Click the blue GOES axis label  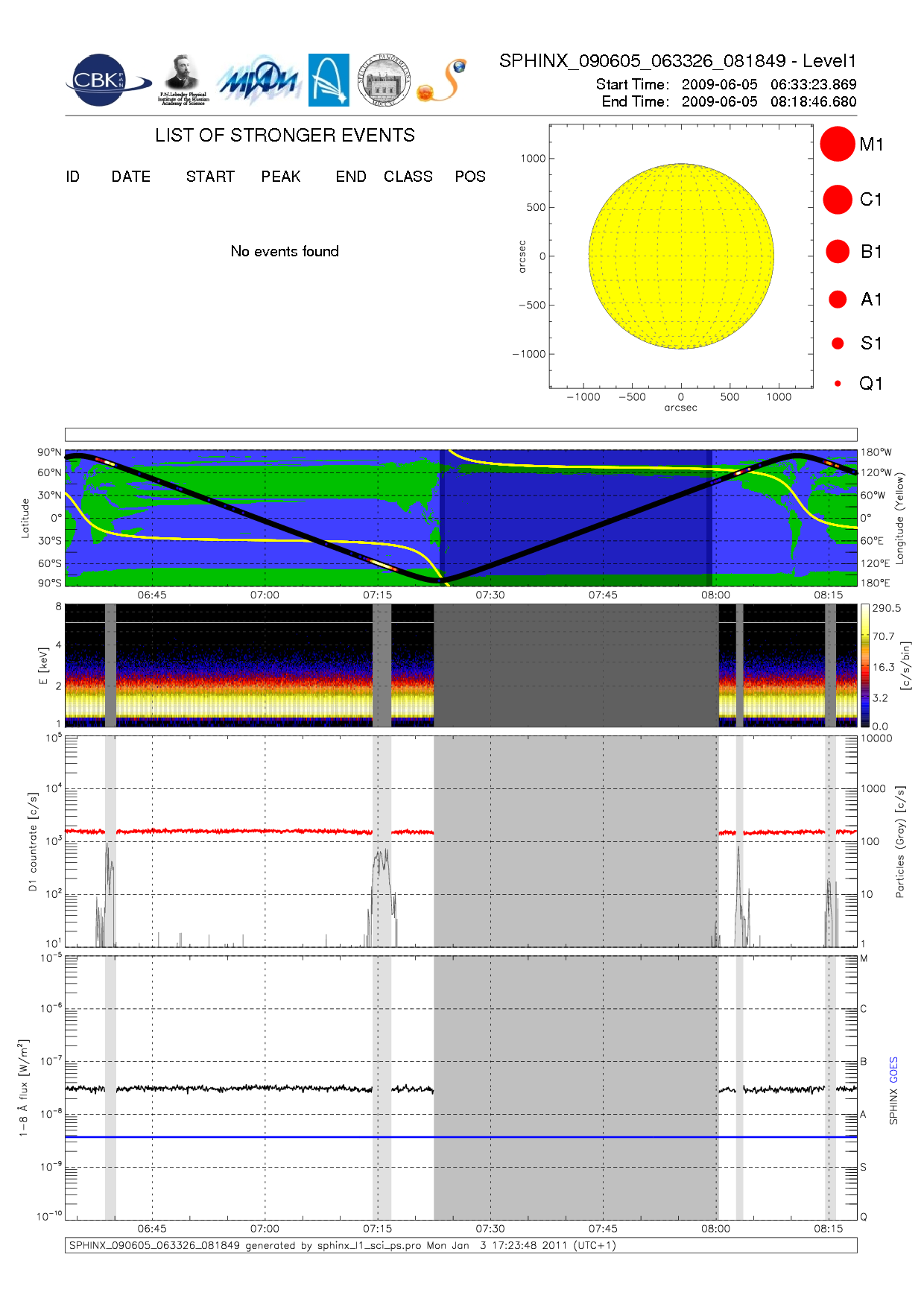tap(893, 1070)
